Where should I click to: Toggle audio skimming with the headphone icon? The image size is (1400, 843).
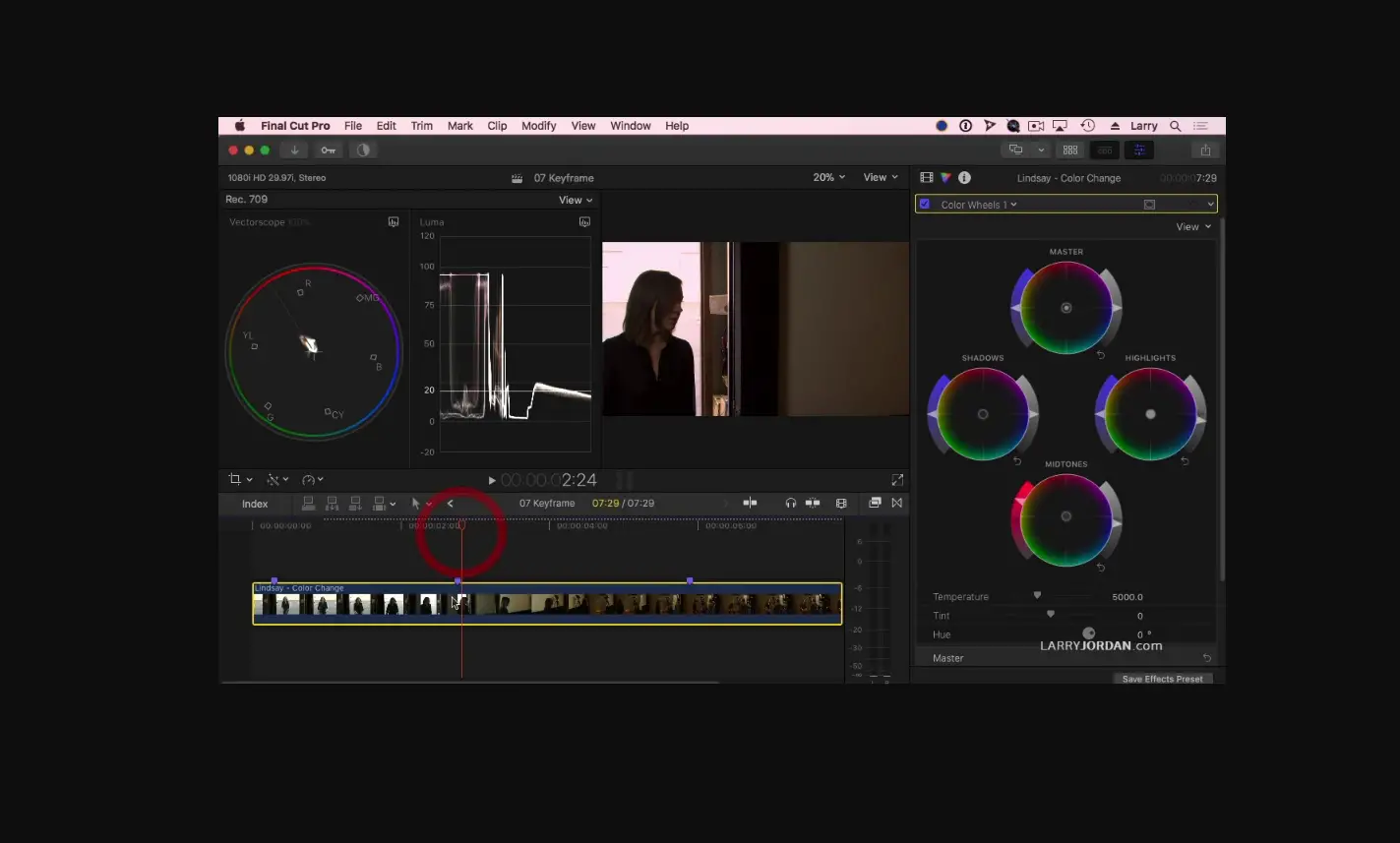coord(790,503)
